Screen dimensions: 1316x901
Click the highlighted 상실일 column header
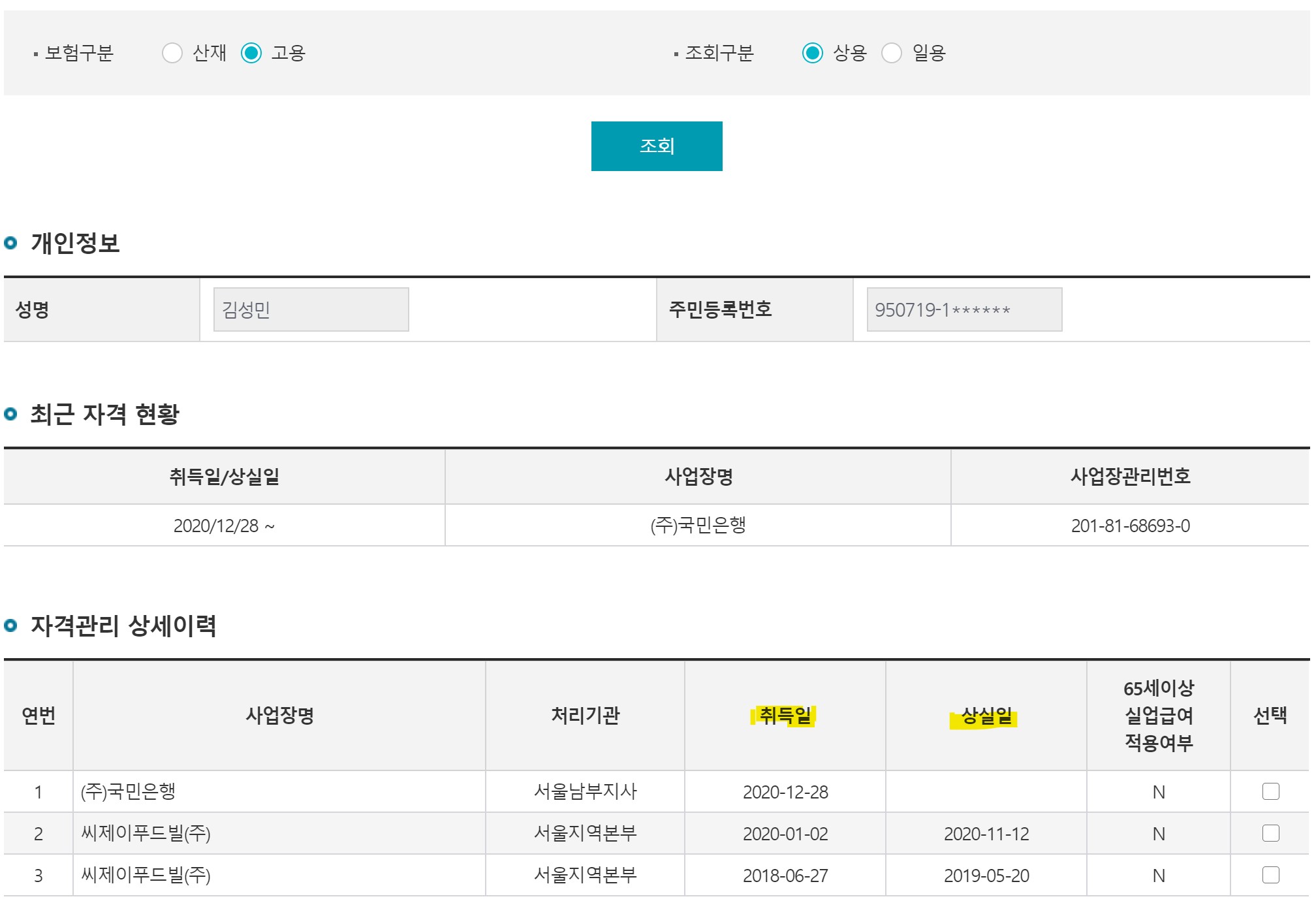985,717
